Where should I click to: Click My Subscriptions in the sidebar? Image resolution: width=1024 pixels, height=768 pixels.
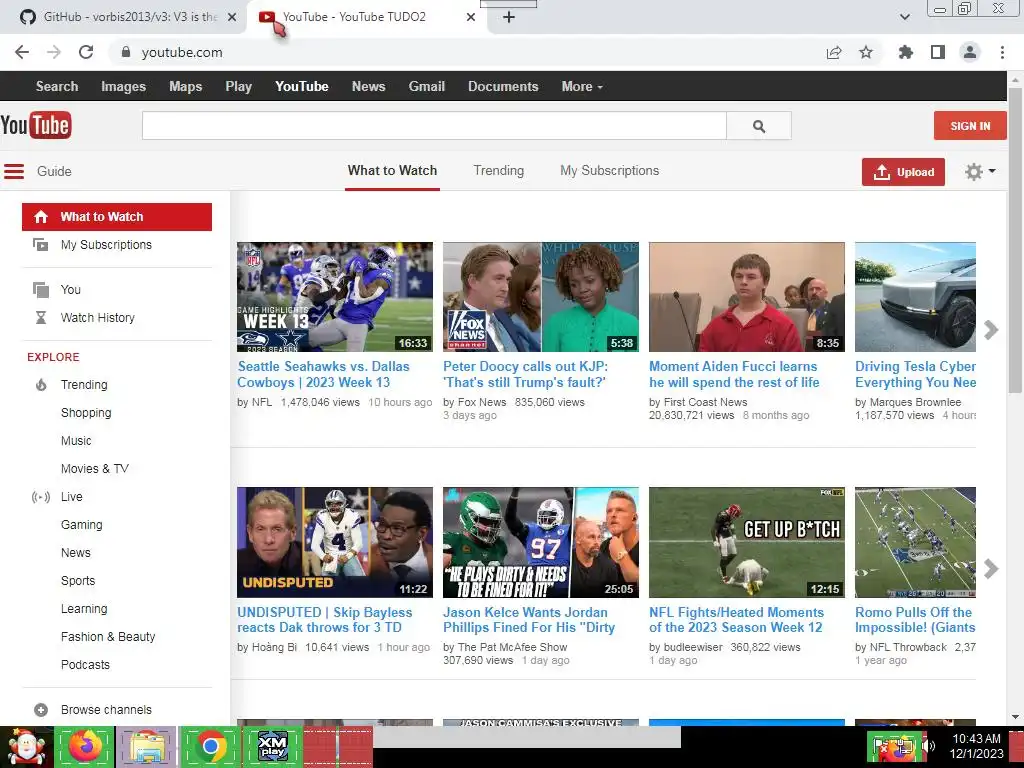click(x=106, y=245)
